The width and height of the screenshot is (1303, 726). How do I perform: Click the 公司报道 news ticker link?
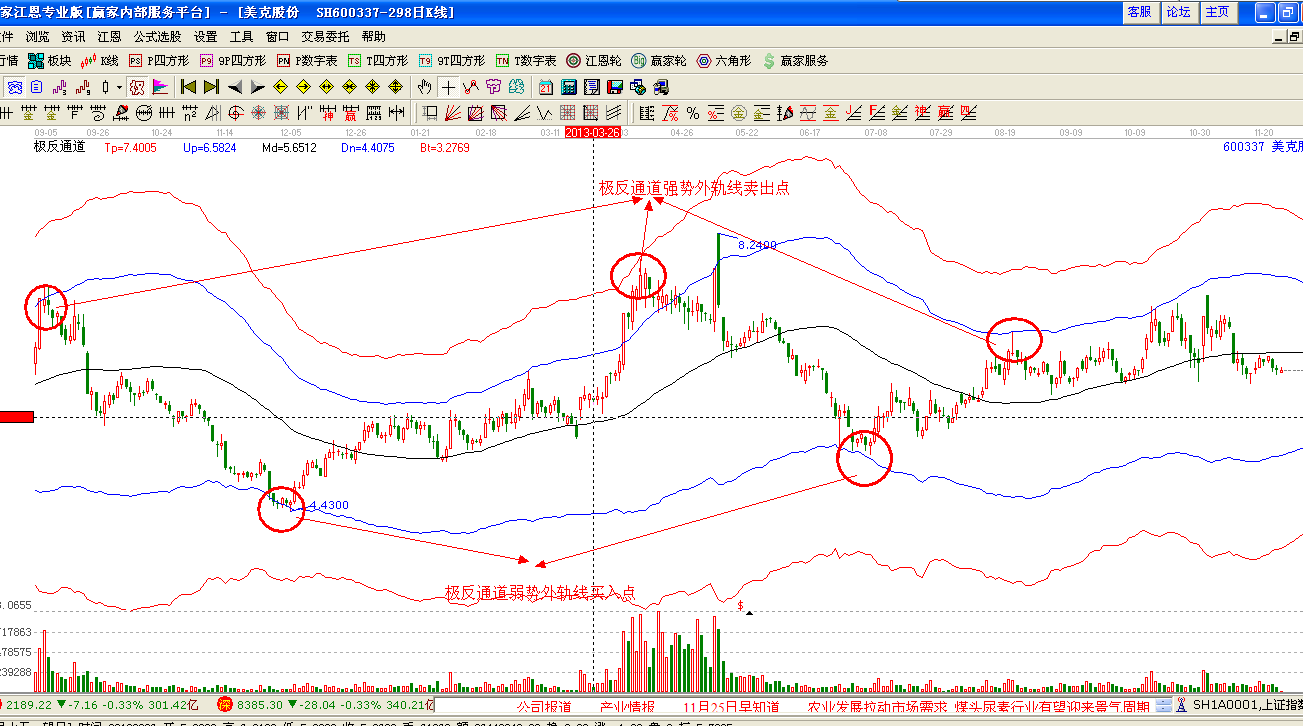pos(544,707)
